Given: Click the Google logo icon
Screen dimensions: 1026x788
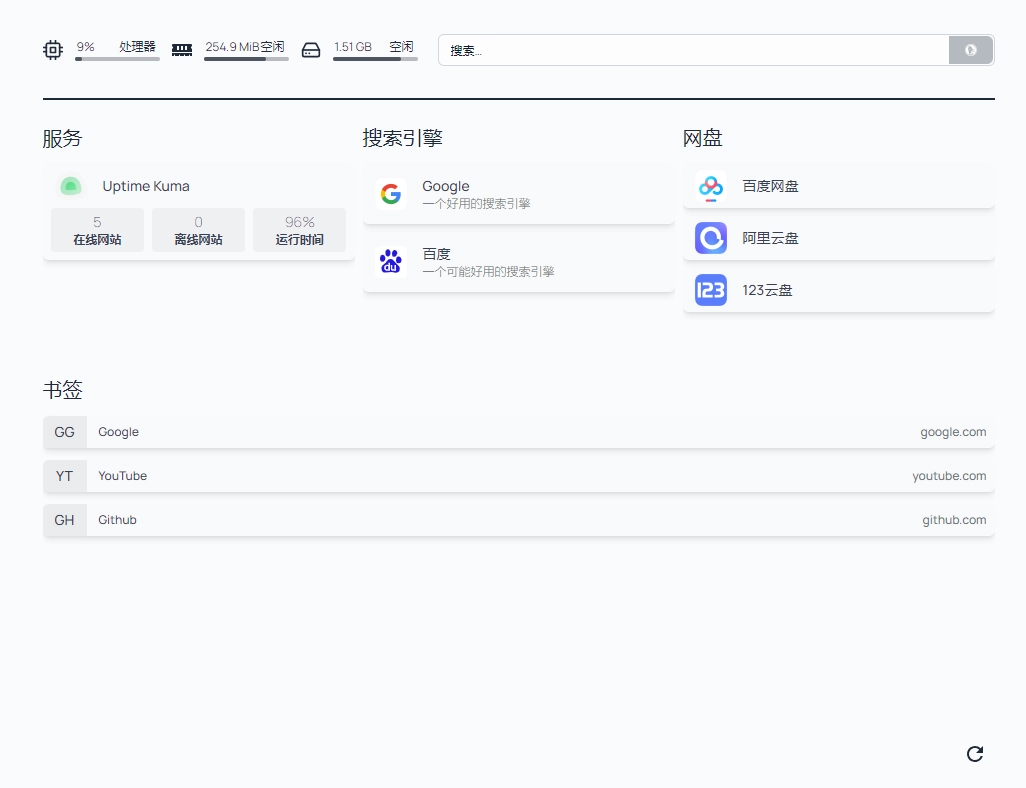Looking at the screenshot, I should (x=391, y=194).
